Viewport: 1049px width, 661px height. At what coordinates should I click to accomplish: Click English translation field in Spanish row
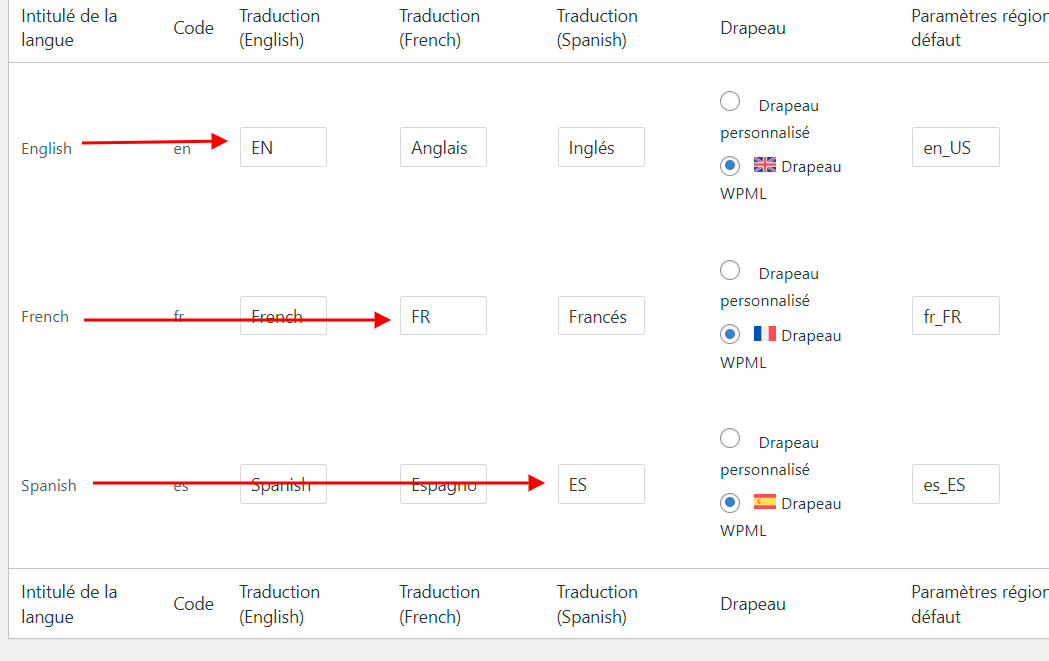coord(283,484)
